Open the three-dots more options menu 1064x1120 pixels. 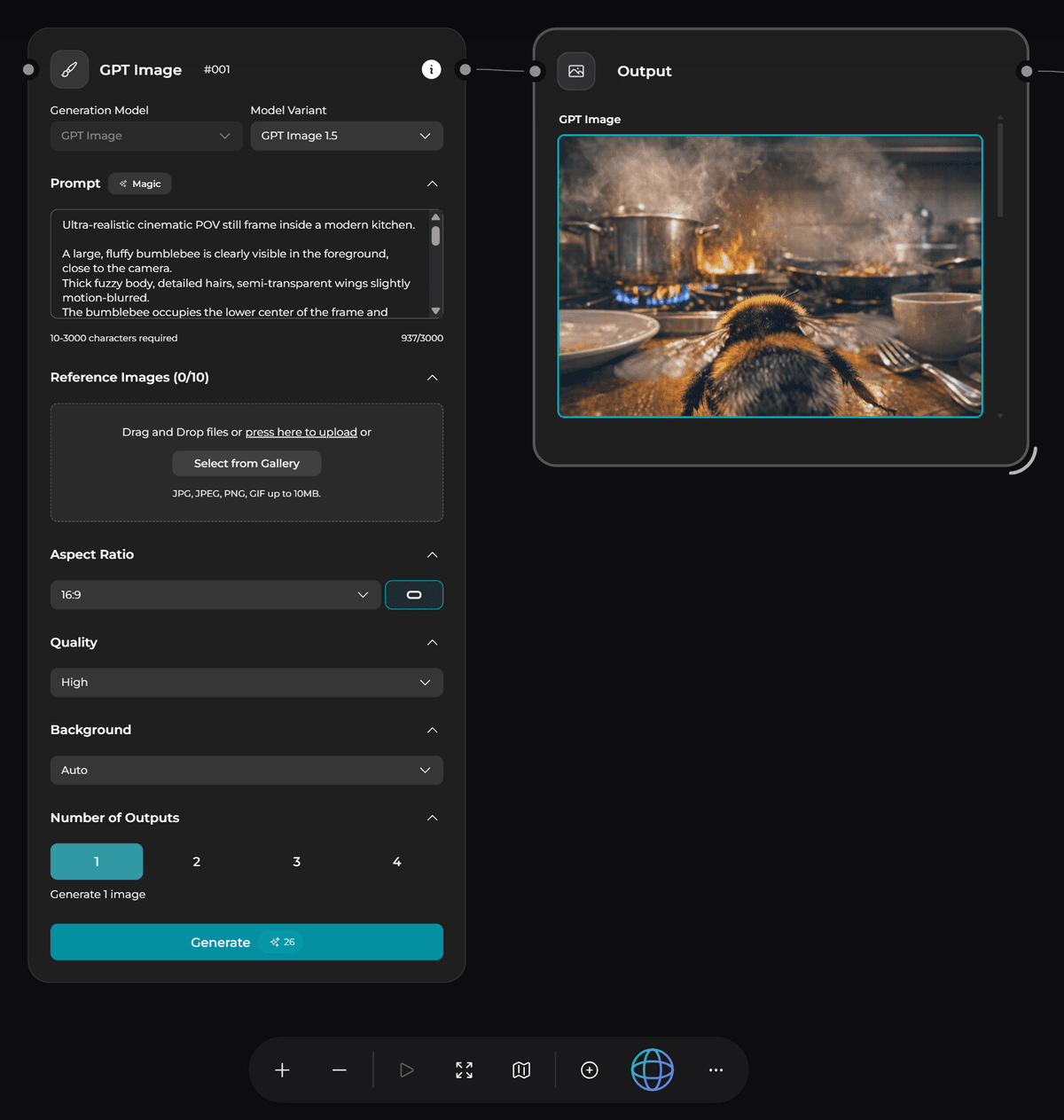[716, 1070]
